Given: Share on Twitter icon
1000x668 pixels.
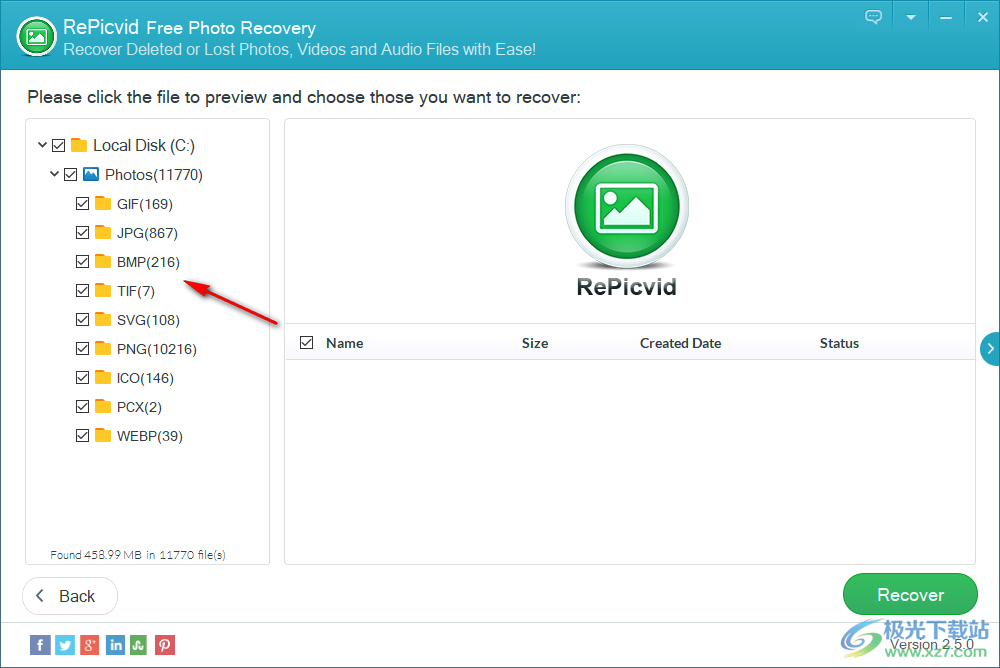Looking at the screenshot, I should click(x=65, y=645).
